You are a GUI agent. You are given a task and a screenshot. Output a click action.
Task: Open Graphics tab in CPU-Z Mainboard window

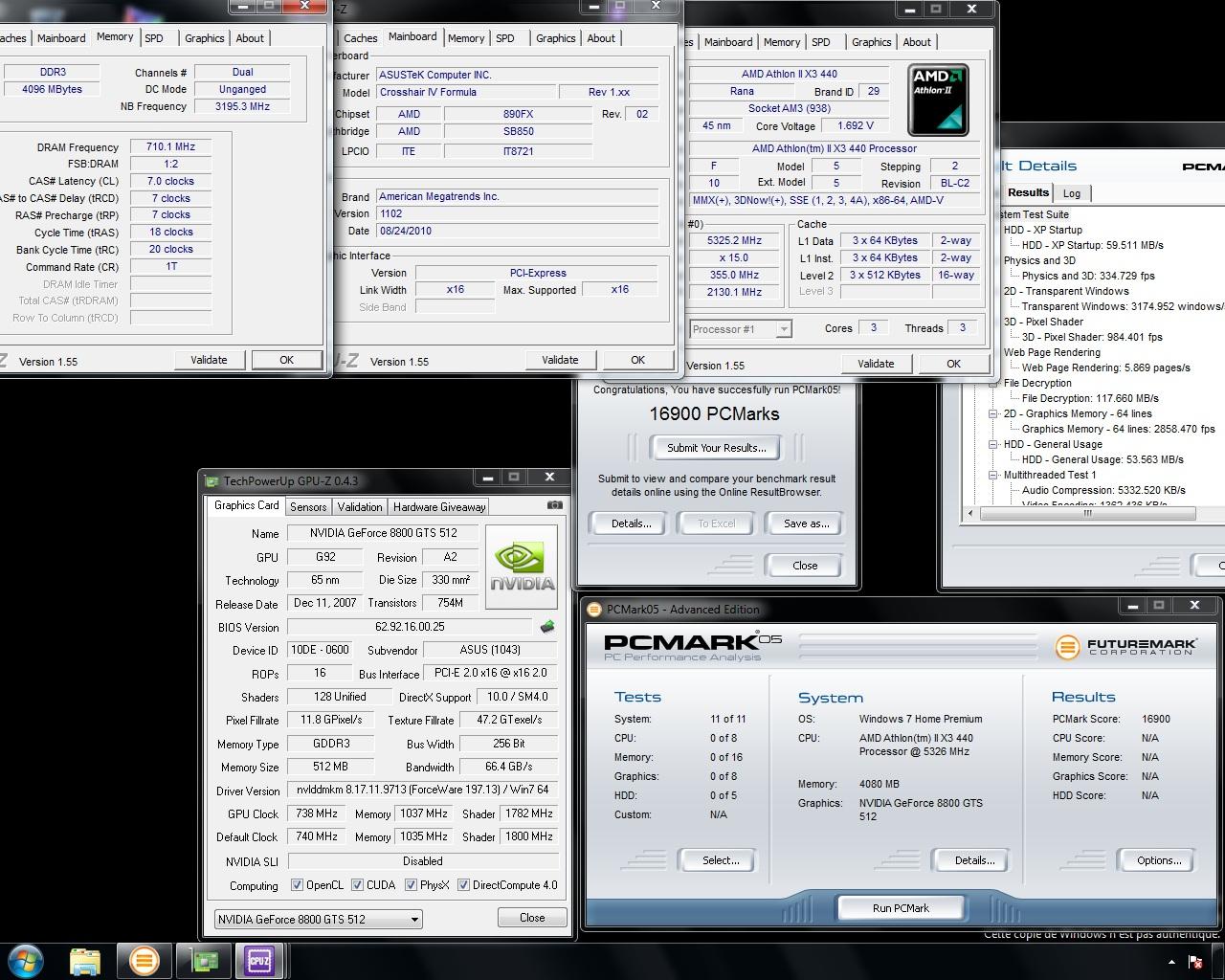[x=556, y=38]
